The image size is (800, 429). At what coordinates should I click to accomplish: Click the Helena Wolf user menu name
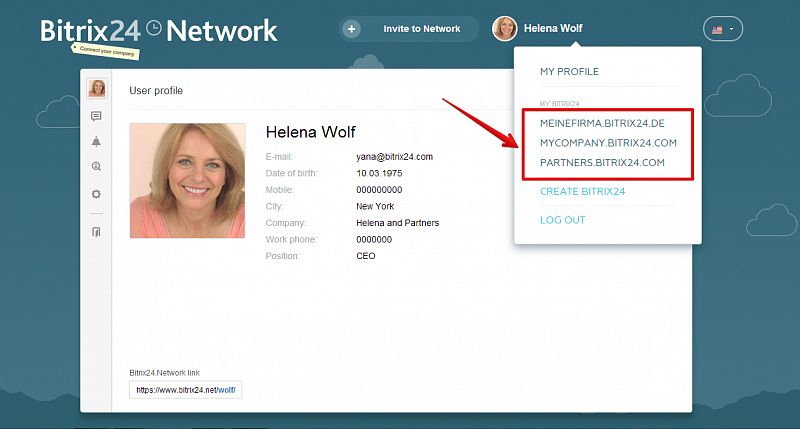pos(553,29)
